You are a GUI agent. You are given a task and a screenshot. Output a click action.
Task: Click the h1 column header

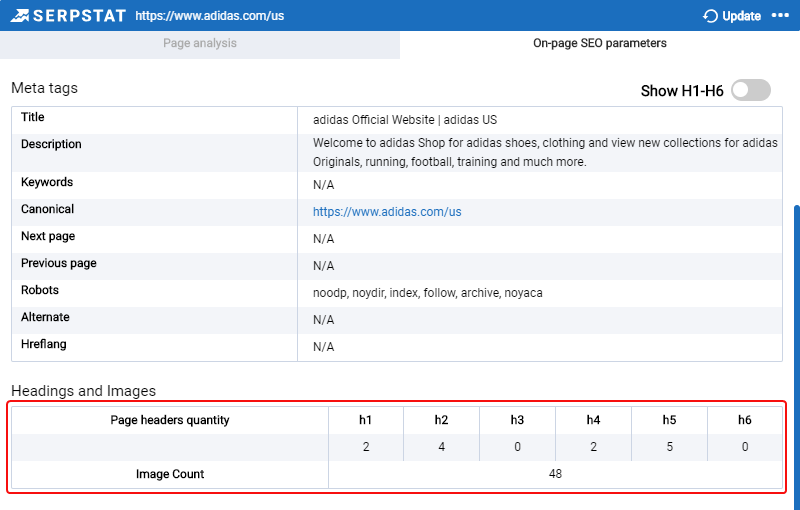pyautogui.click(x=365, y=420)
